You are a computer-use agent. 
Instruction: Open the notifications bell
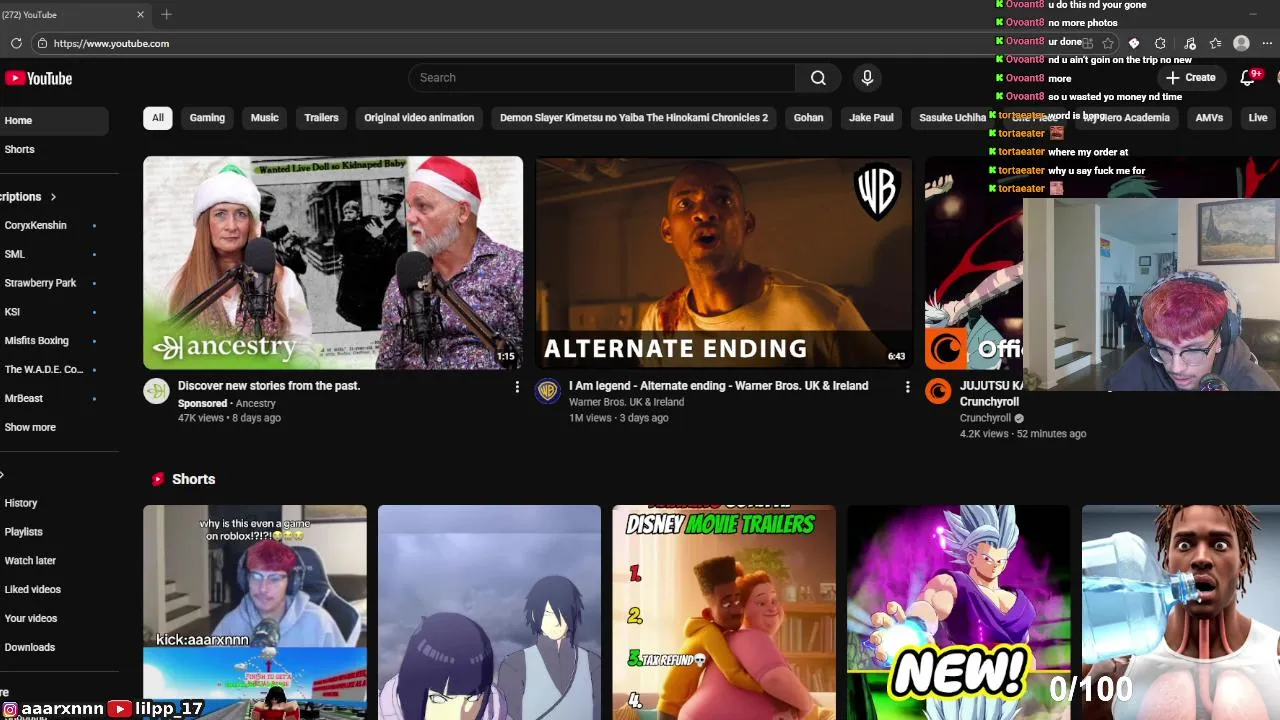pyautogui.click(x=1248, y=78)
